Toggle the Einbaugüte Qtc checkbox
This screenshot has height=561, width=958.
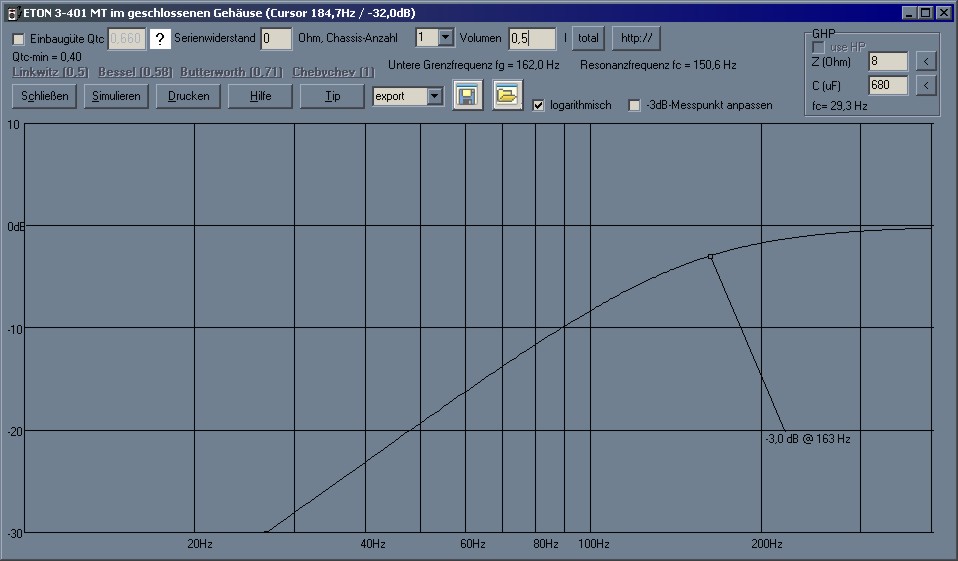coord(18,39)
